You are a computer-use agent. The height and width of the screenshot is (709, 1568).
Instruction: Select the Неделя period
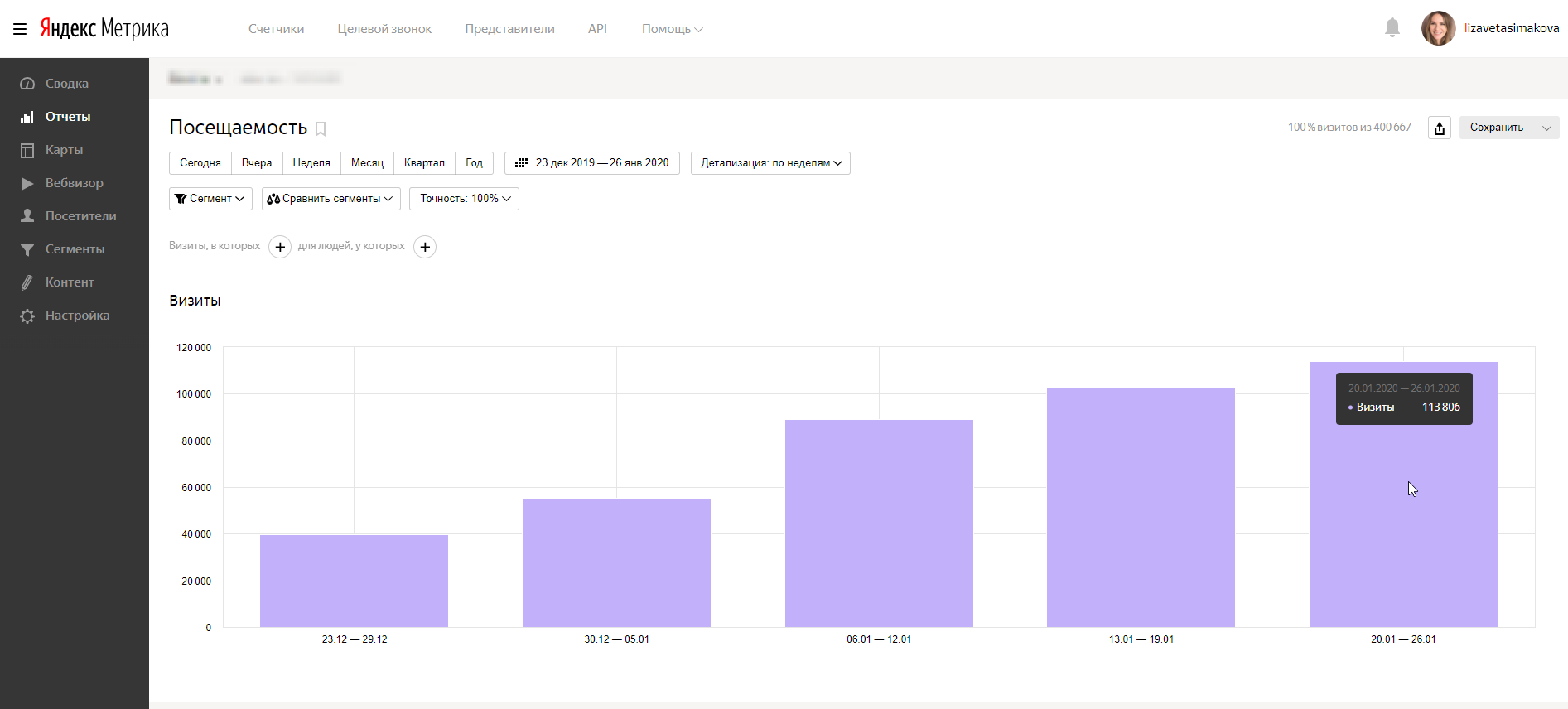(x=311, y=163)
